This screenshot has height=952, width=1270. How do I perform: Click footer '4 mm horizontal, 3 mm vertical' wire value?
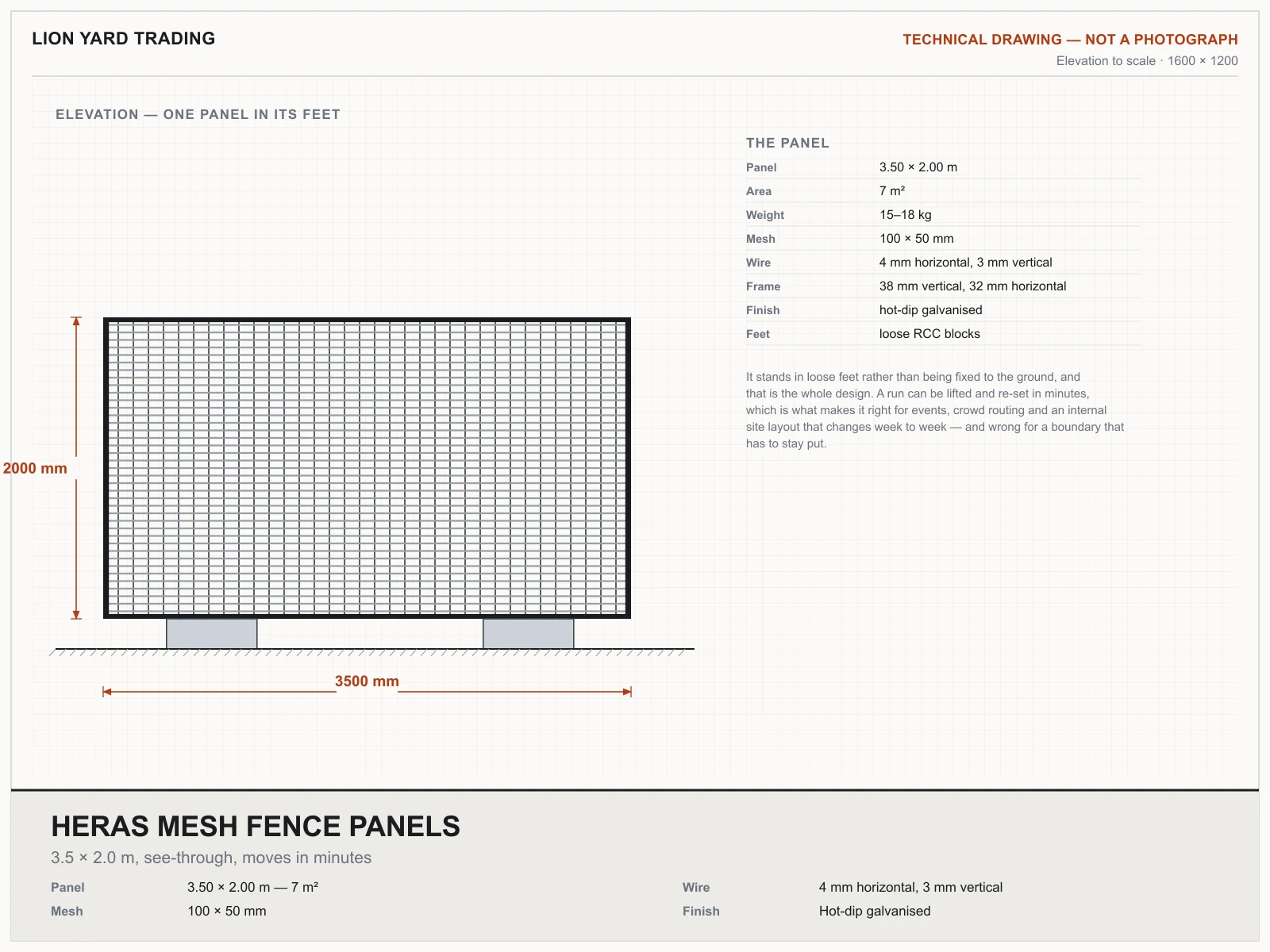pyautogui.click(x=910, y=888)
